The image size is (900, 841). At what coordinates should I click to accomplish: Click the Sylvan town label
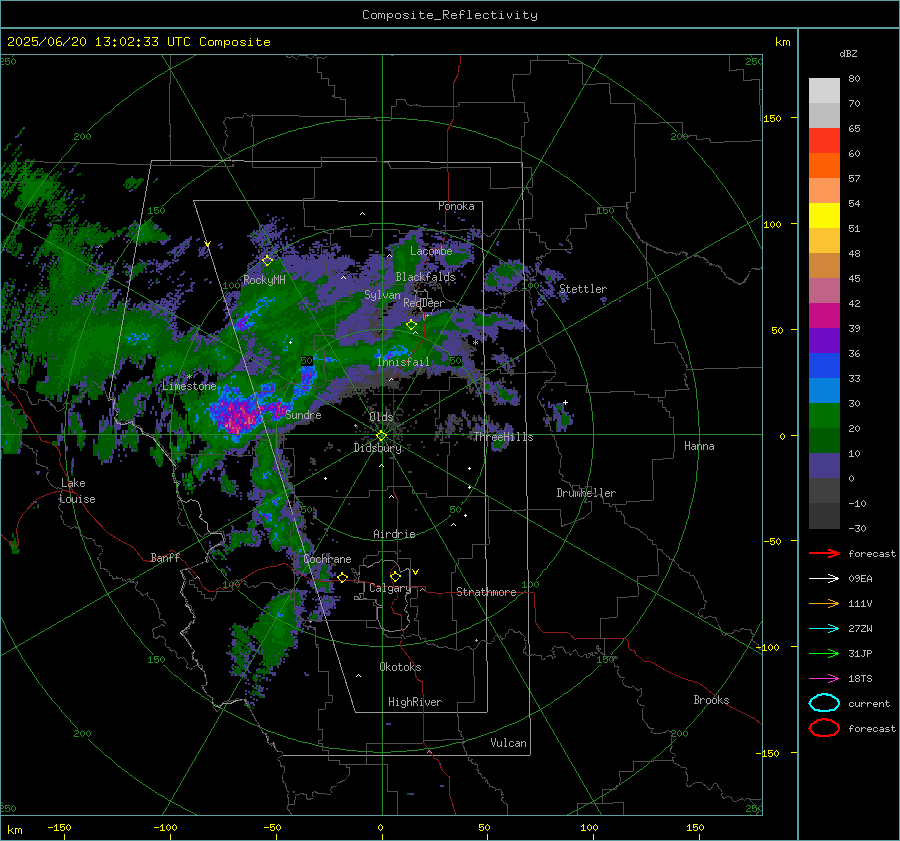(x=382, y=295)
